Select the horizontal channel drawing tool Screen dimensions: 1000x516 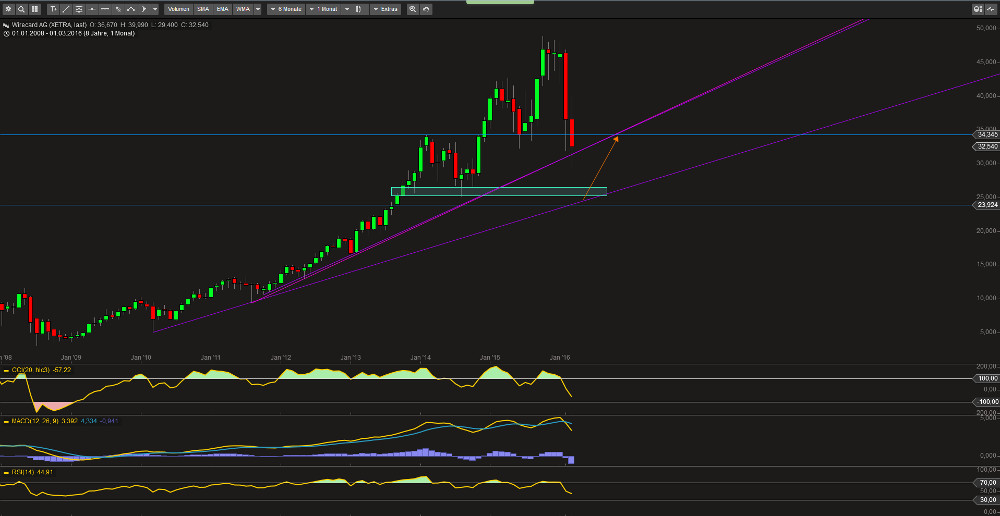(78, 9)
